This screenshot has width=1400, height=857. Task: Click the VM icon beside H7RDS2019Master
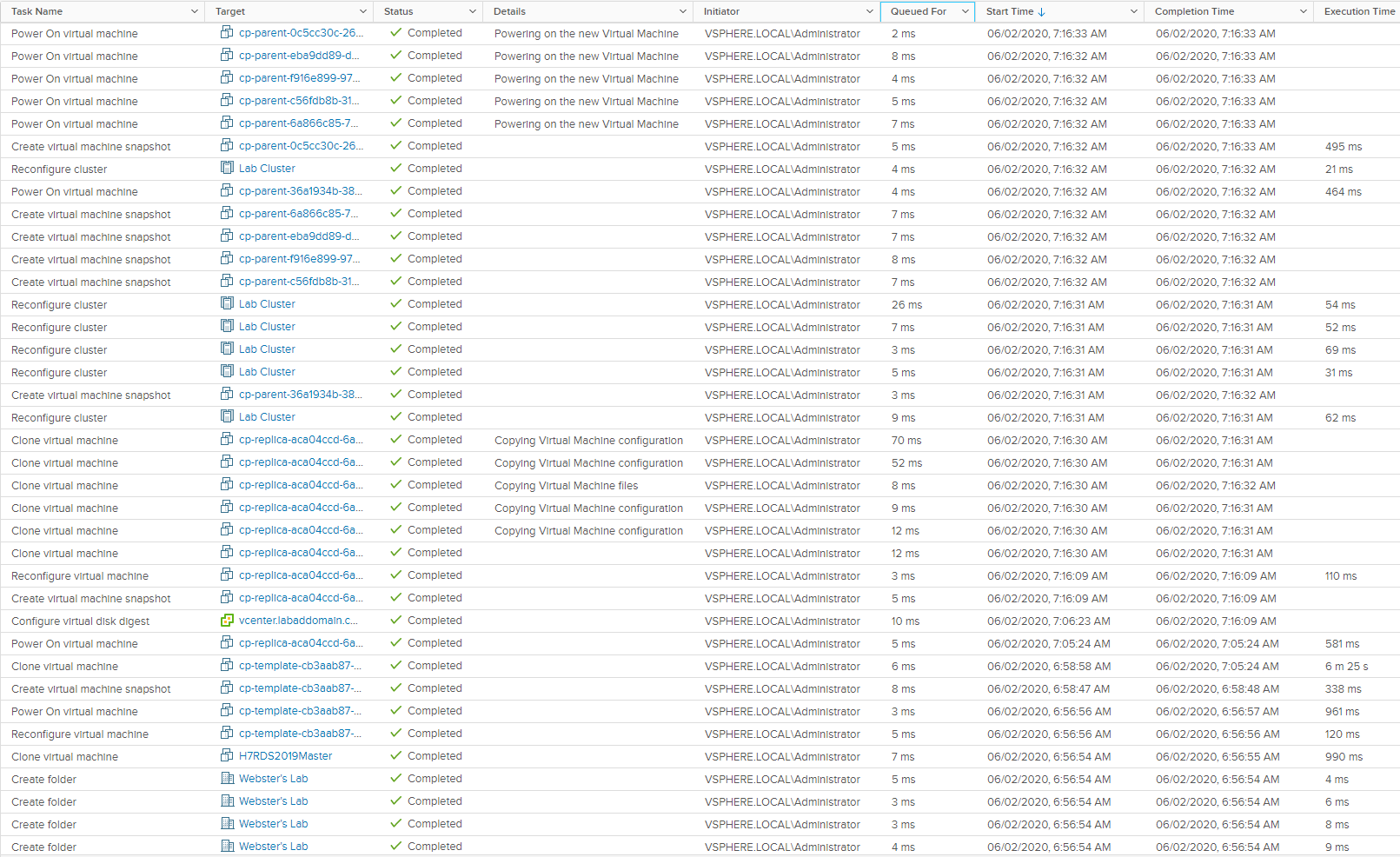pyautogui.click(x=227, y=756)
